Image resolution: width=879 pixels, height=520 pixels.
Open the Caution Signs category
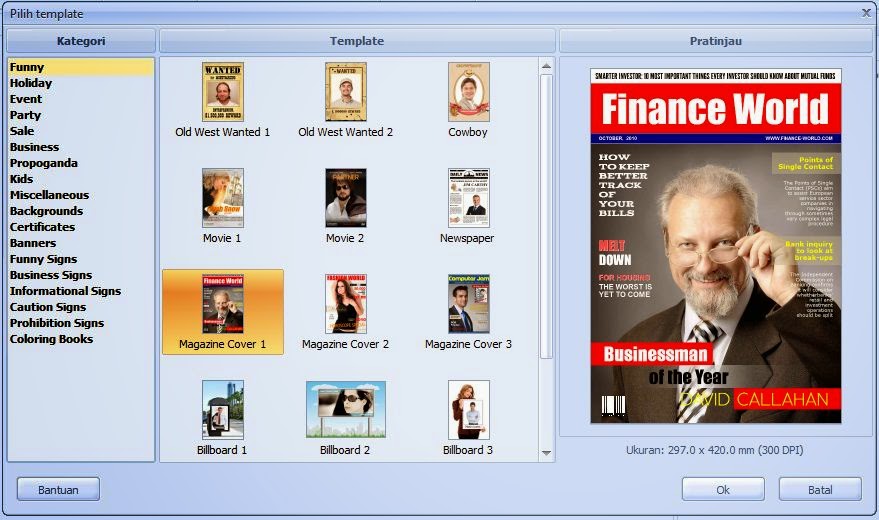tap(81, 307)
